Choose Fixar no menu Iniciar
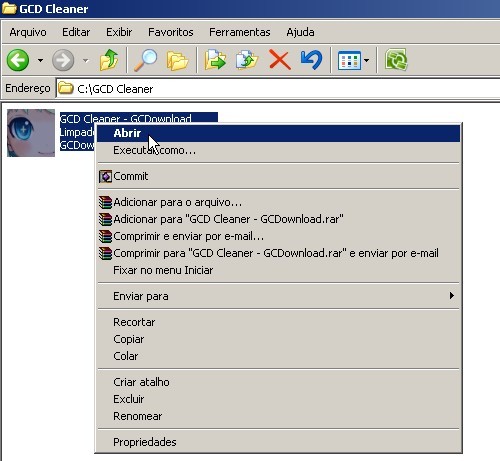 coord(278,270)
